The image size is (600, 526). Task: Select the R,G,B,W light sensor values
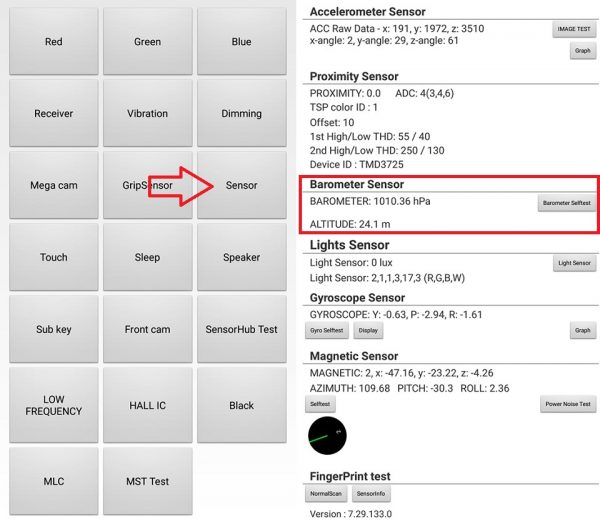387,278
